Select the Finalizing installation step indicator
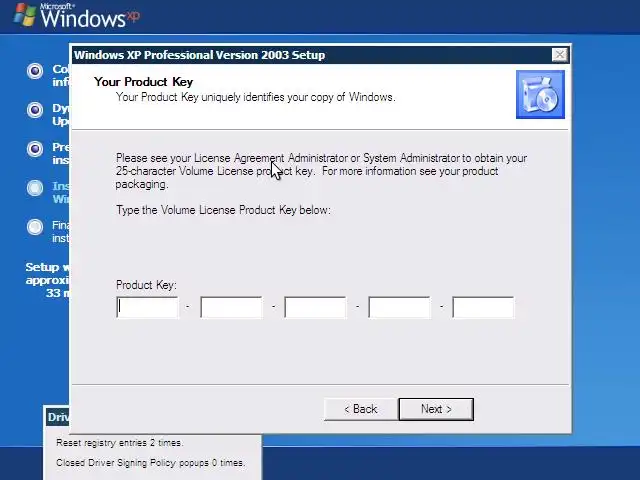The width and height of the screenshot is (640, 480). (35, 227)
